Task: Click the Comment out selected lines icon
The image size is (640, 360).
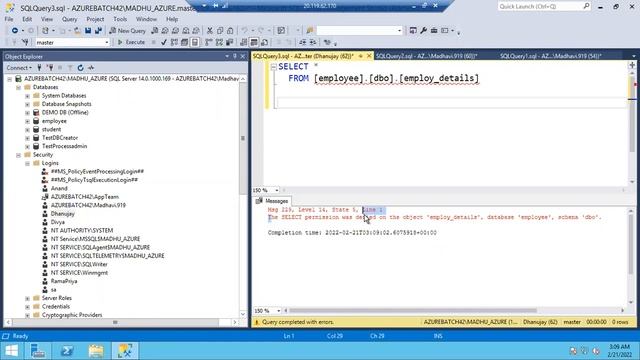Action: pyautogui.click(x=279, y=42)
